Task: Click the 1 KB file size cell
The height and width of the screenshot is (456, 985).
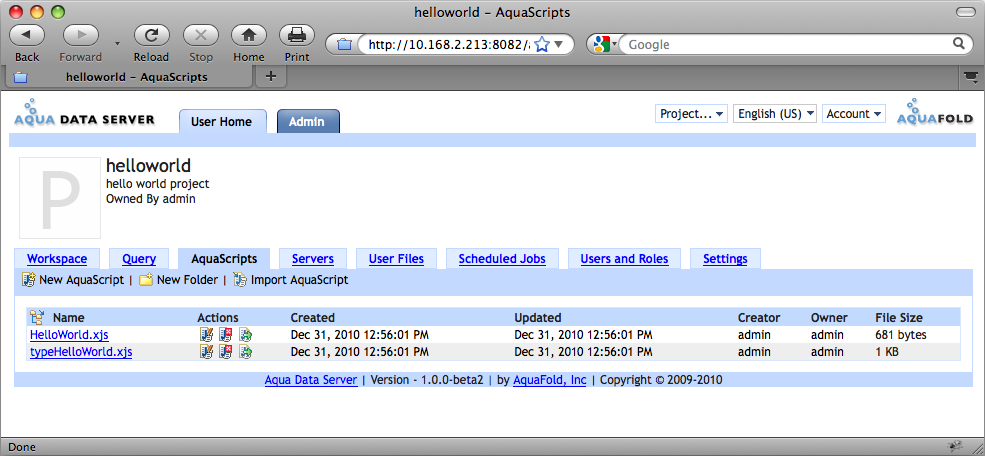Action: pos(887,352)
